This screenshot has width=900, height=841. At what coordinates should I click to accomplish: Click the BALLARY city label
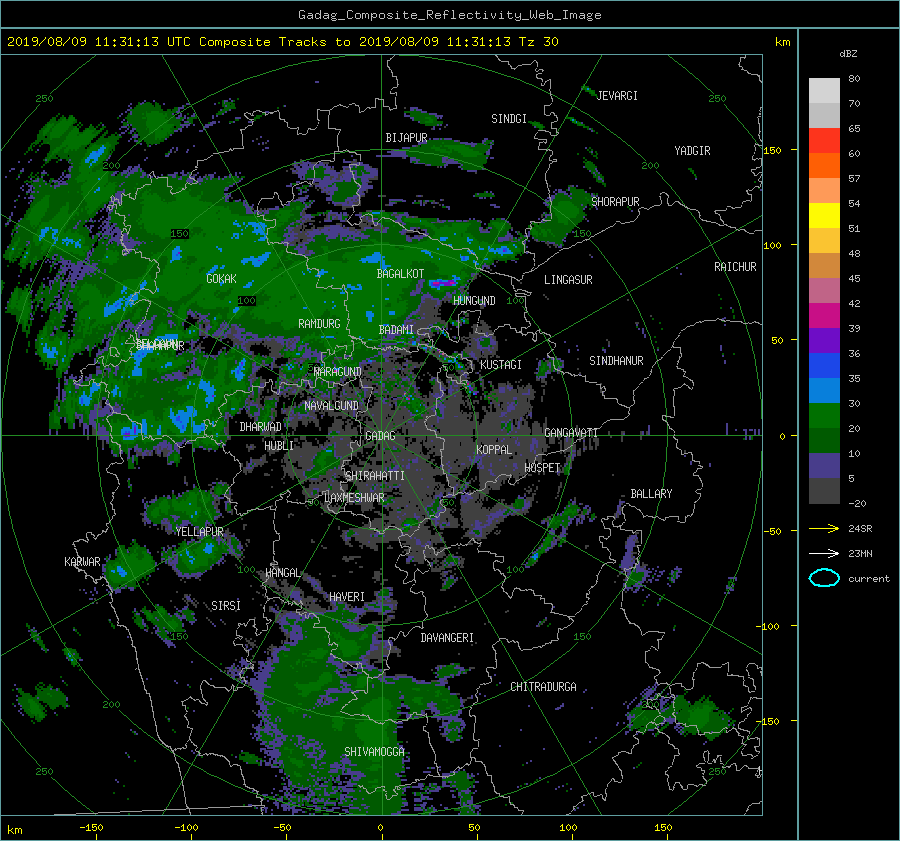pyautogui.click(x=651, y=494)
